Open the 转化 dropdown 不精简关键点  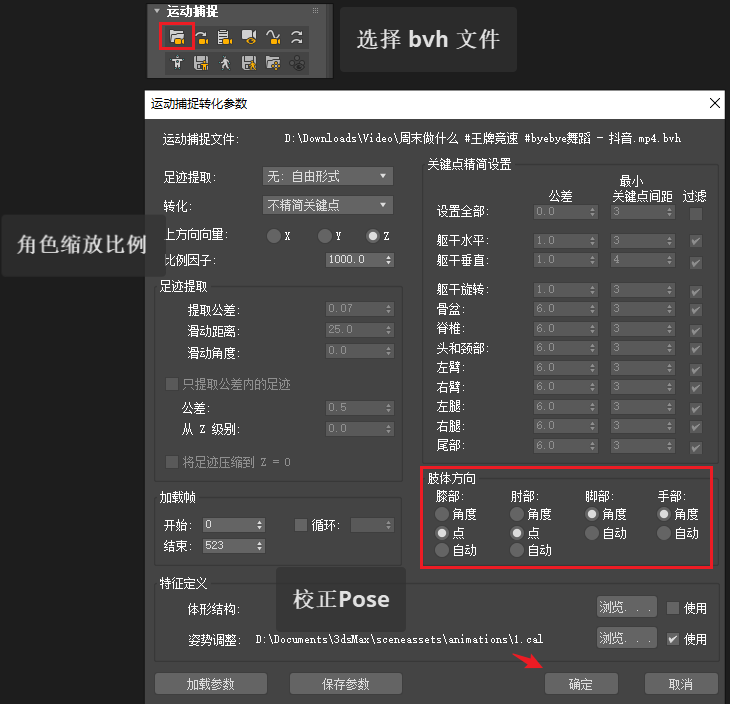(328, 205)
